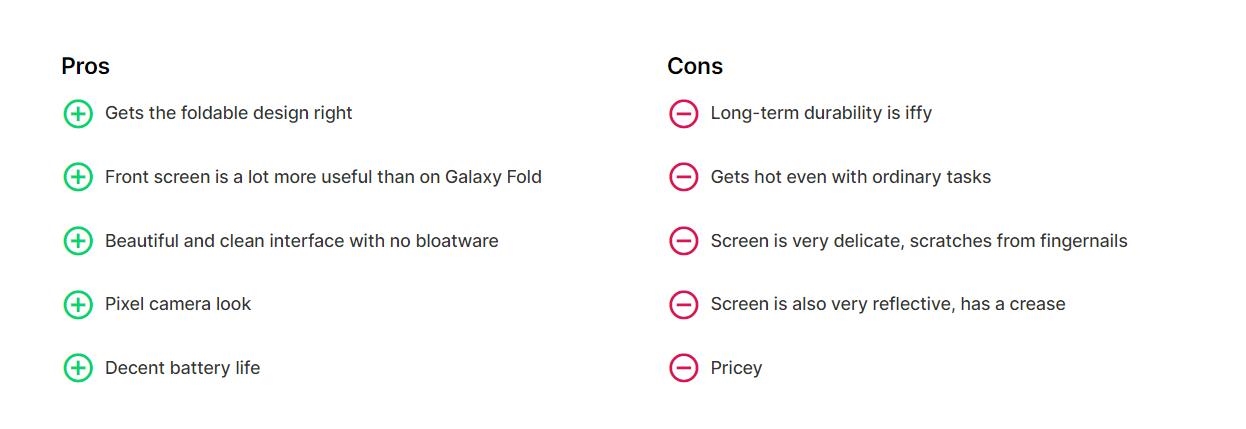
Task: Click "Beautiful and clean interface with no bloatware" text
Action: [x=301, y=241]
